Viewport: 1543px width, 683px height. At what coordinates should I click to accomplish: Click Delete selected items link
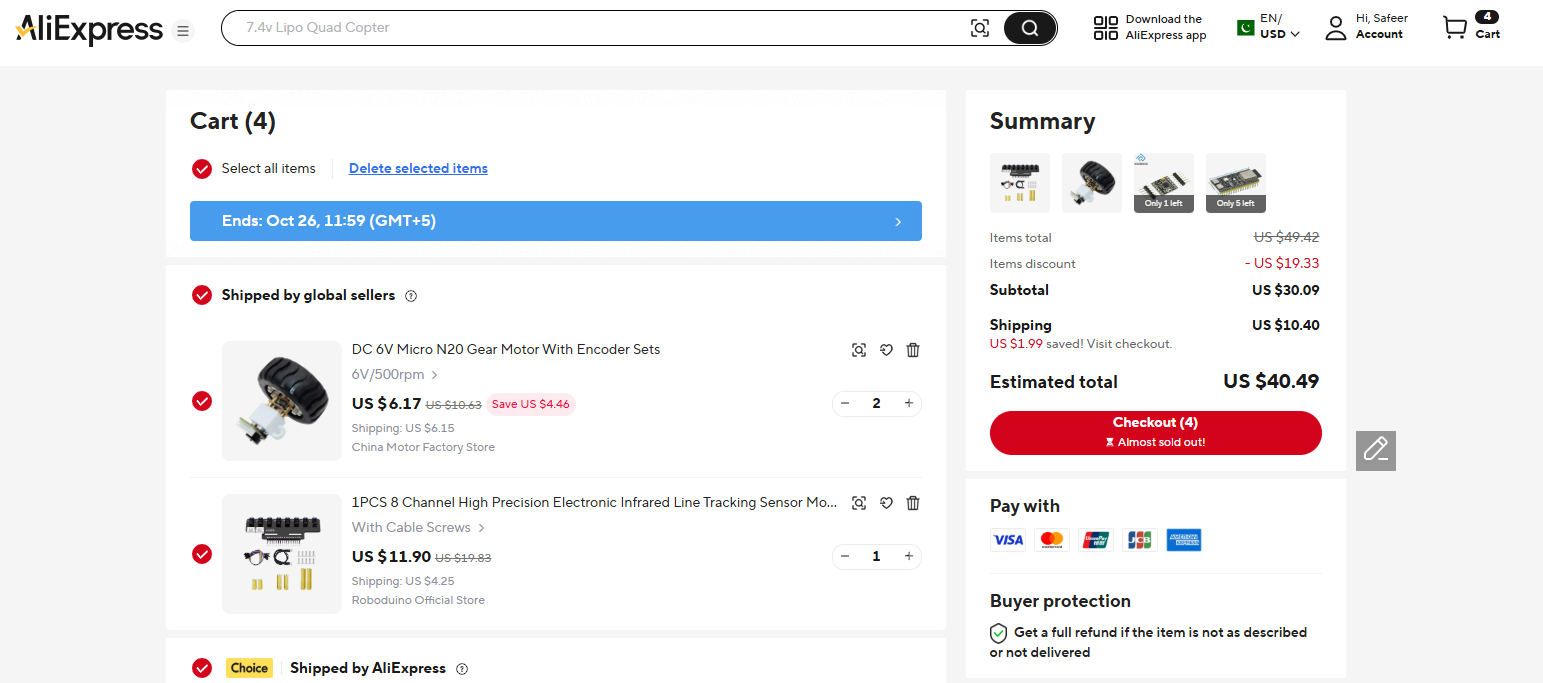tap(418, 168)
